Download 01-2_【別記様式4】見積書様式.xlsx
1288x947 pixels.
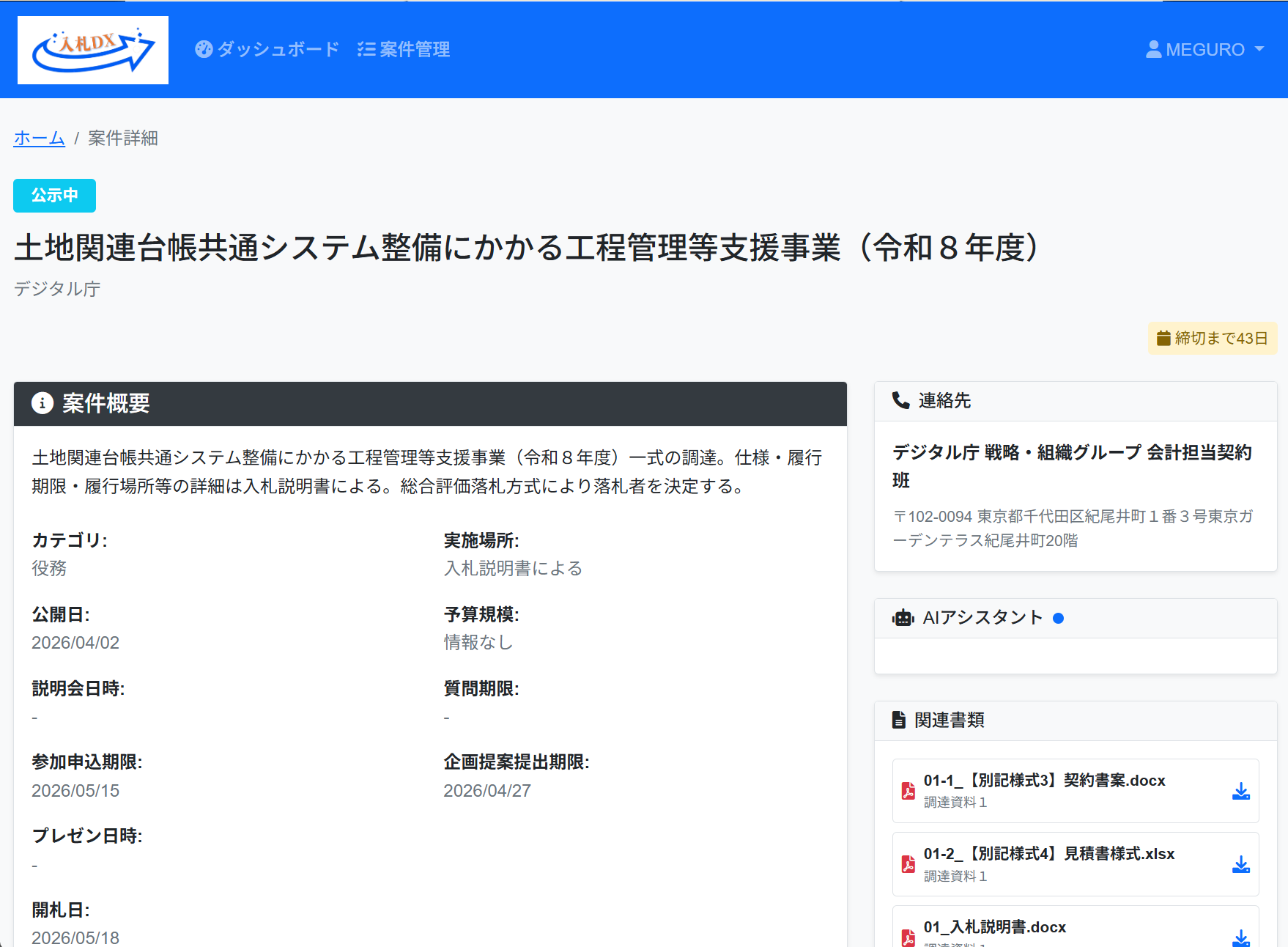1241,864
